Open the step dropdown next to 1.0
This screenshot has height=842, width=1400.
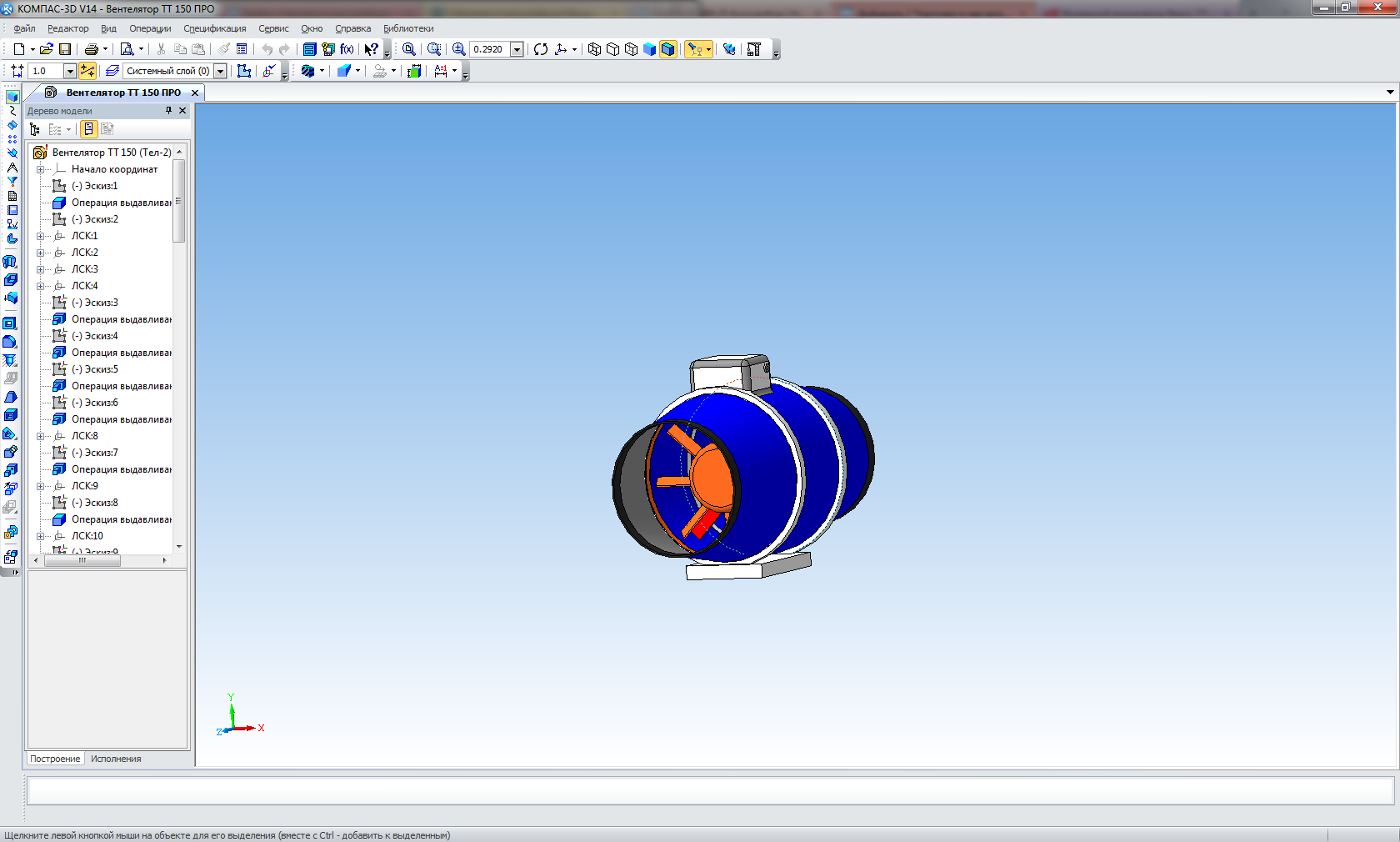pyautogui.click(x=70, y=71)
